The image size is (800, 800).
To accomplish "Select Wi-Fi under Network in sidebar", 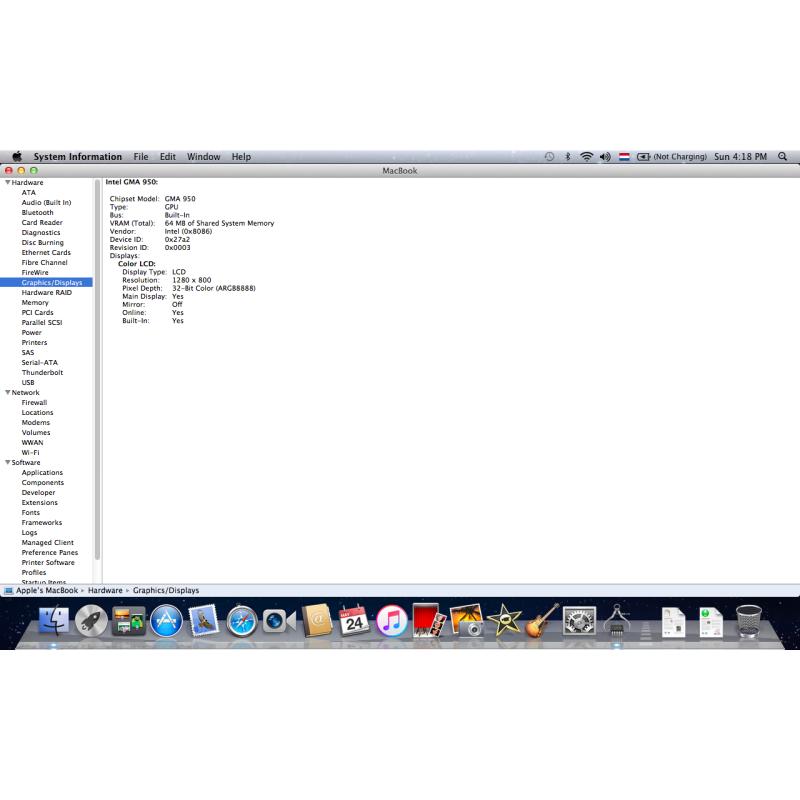I will click(30, 453).
